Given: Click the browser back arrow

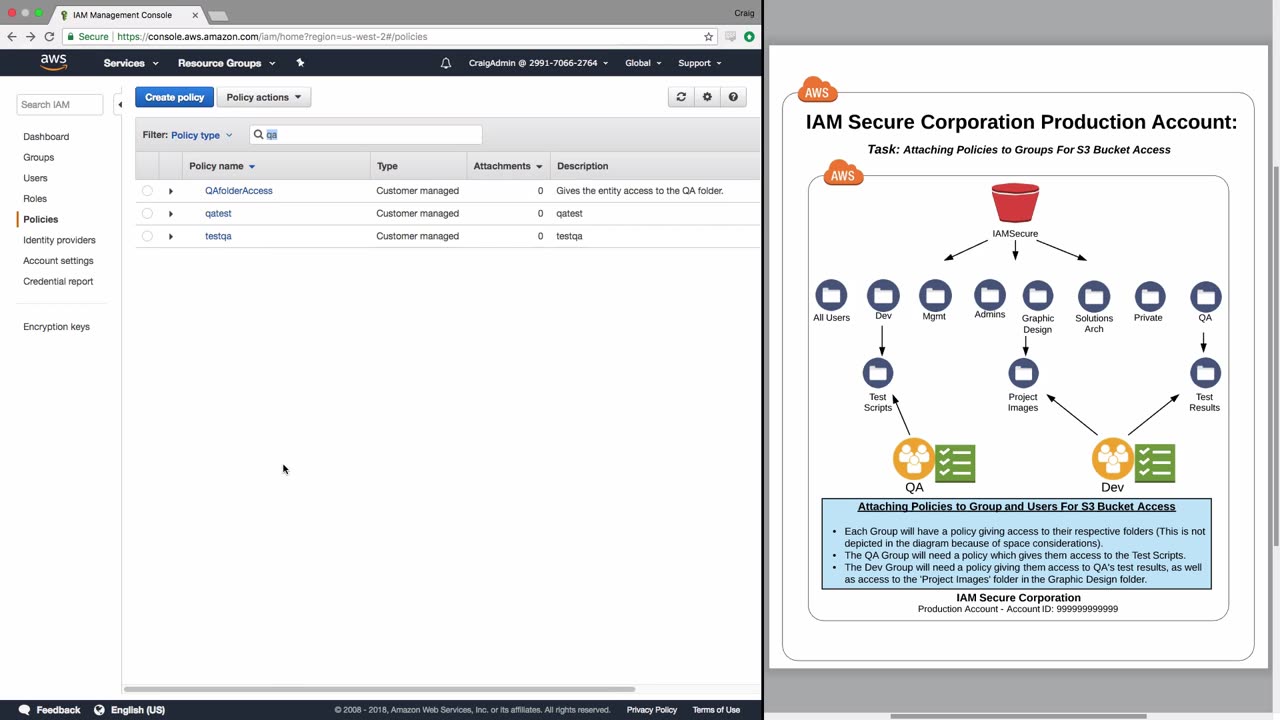Looking at the screenshot, I should tap(12, 36).
